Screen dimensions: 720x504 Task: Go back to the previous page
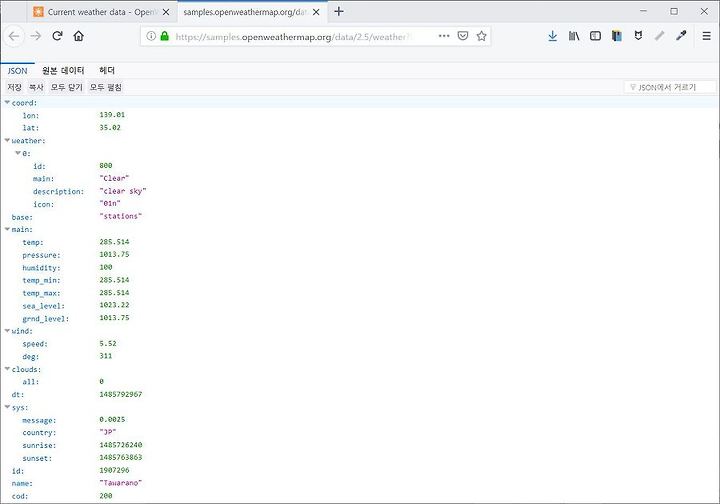tap(14, 36)
